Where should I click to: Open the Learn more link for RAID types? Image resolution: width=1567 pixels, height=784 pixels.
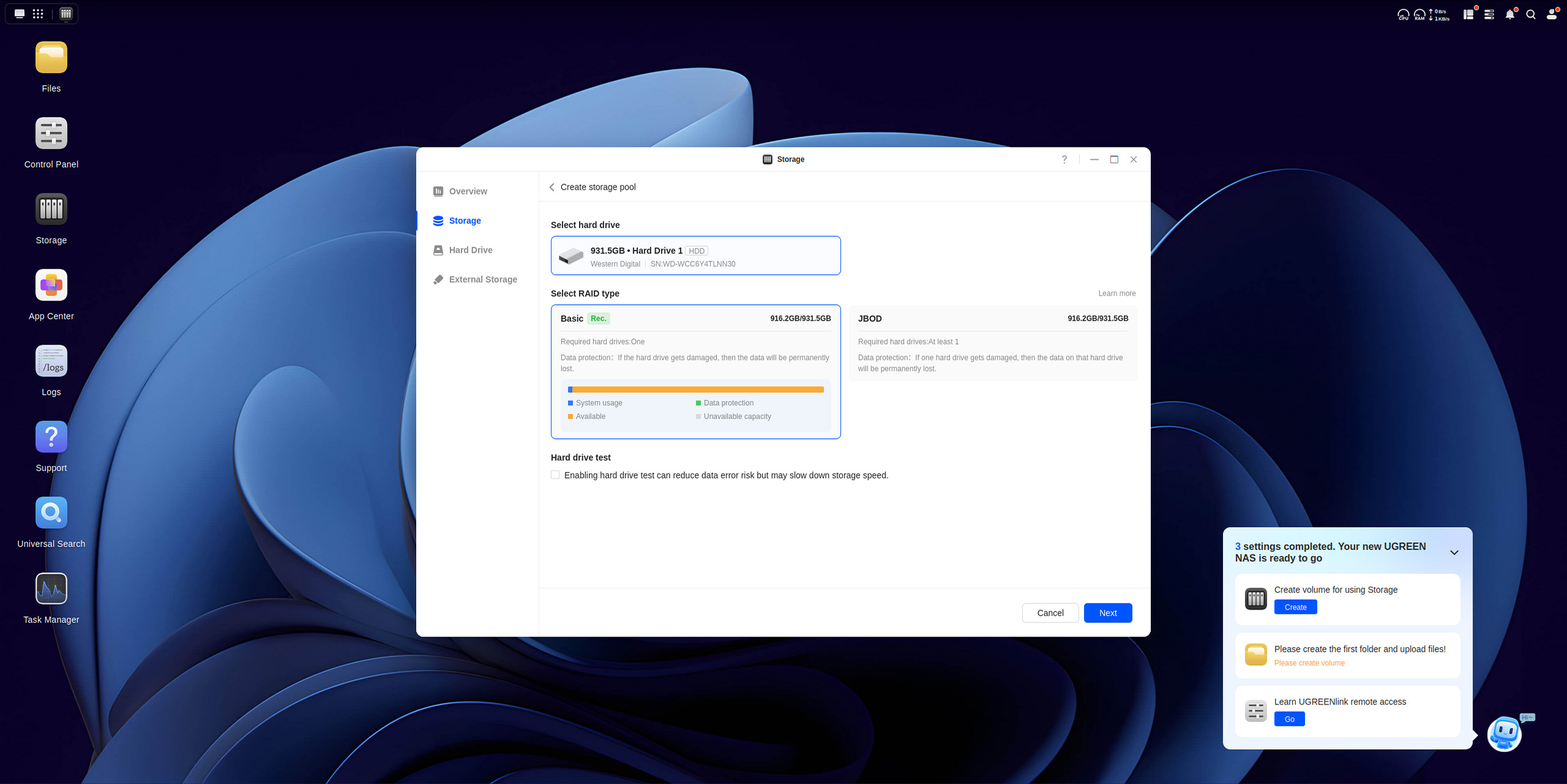pyautogui.click(x=1116, y=293)
